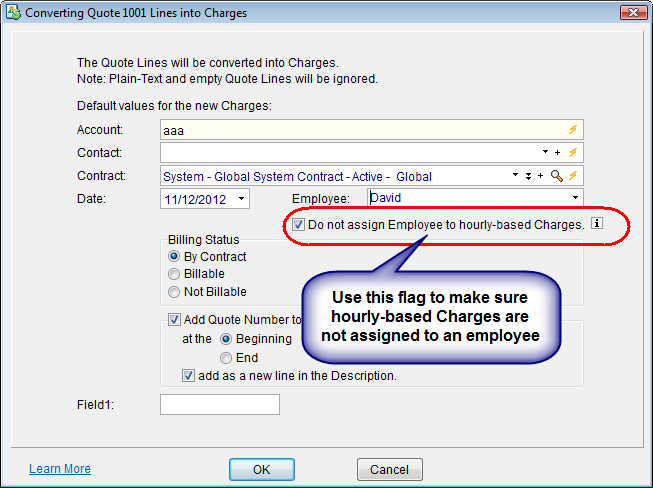Image resolution: width=653 pixels, height=488 pixels.
Task: Open the Date picker dropdown
Action: click(x=242, y=200)
